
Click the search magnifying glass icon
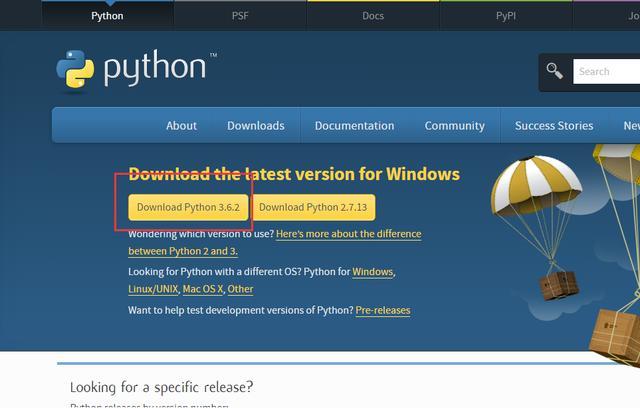coord(554,71)
